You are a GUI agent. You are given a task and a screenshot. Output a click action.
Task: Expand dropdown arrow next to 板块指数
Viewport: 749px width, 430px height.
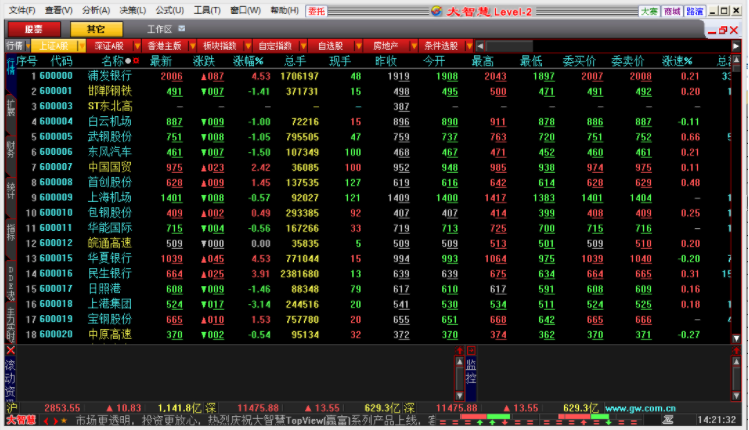click(x=248, y=46)
